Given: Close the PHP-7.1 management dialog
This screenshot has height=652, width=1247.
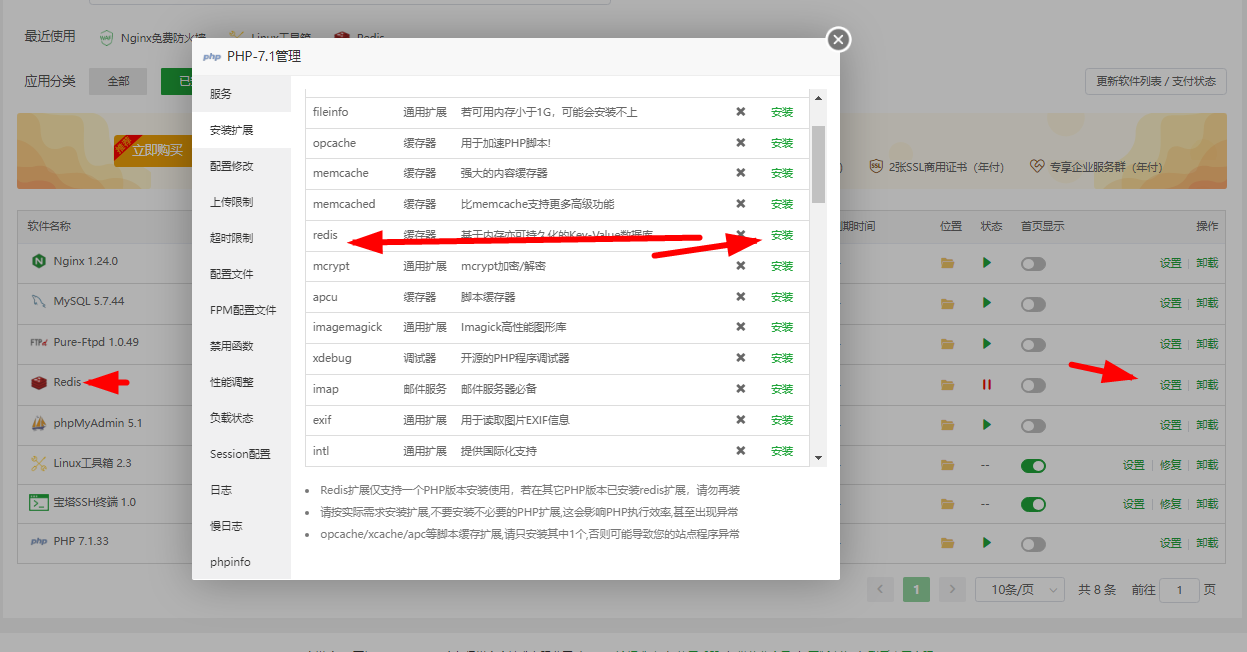Looking at the screenshot, I should tap(838, 39).
